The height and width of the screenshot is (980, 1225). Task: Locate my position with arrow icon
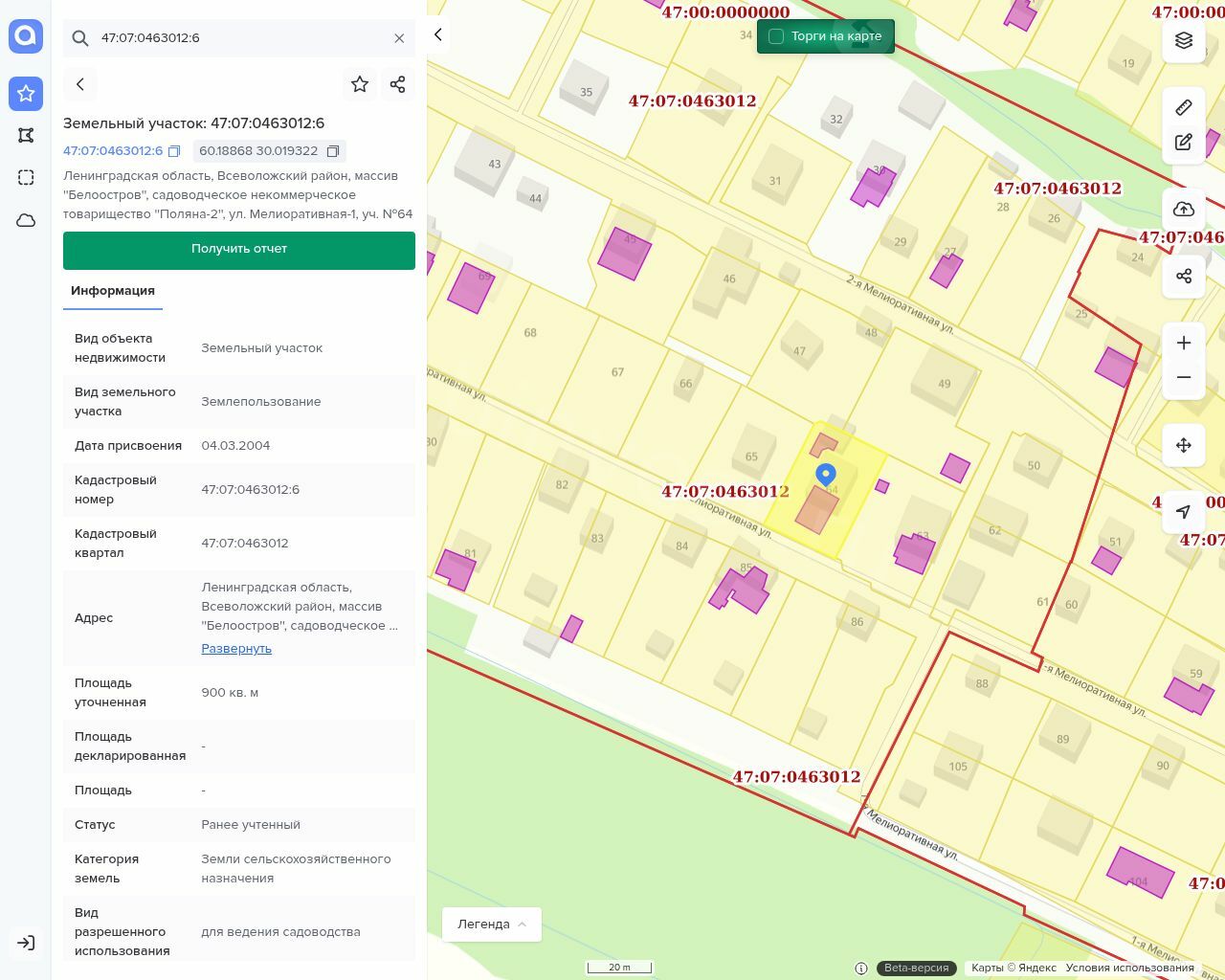coord(1184,511)
